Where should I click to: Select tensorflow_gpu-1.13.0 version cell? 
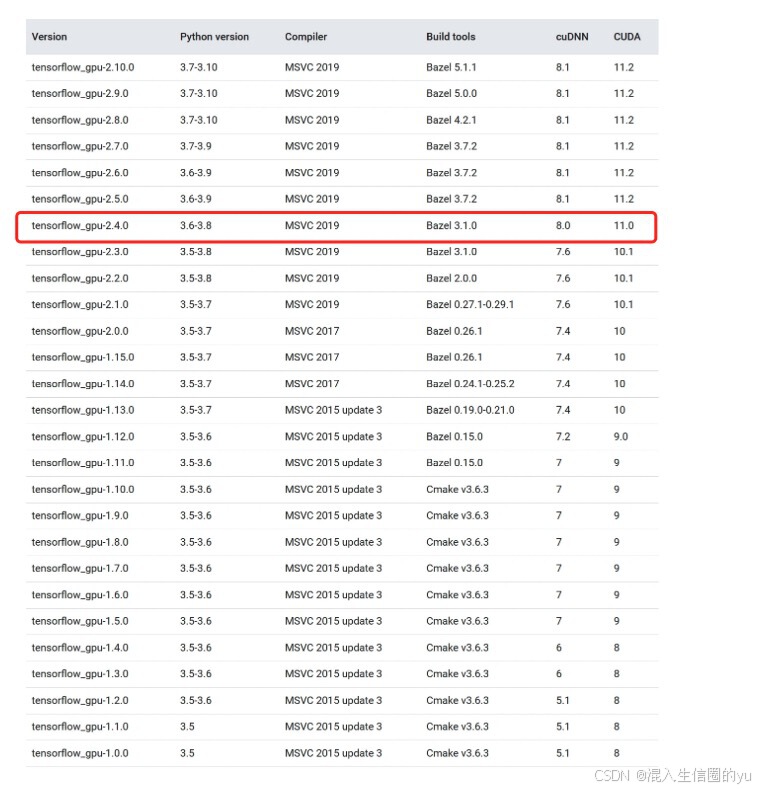83,410
